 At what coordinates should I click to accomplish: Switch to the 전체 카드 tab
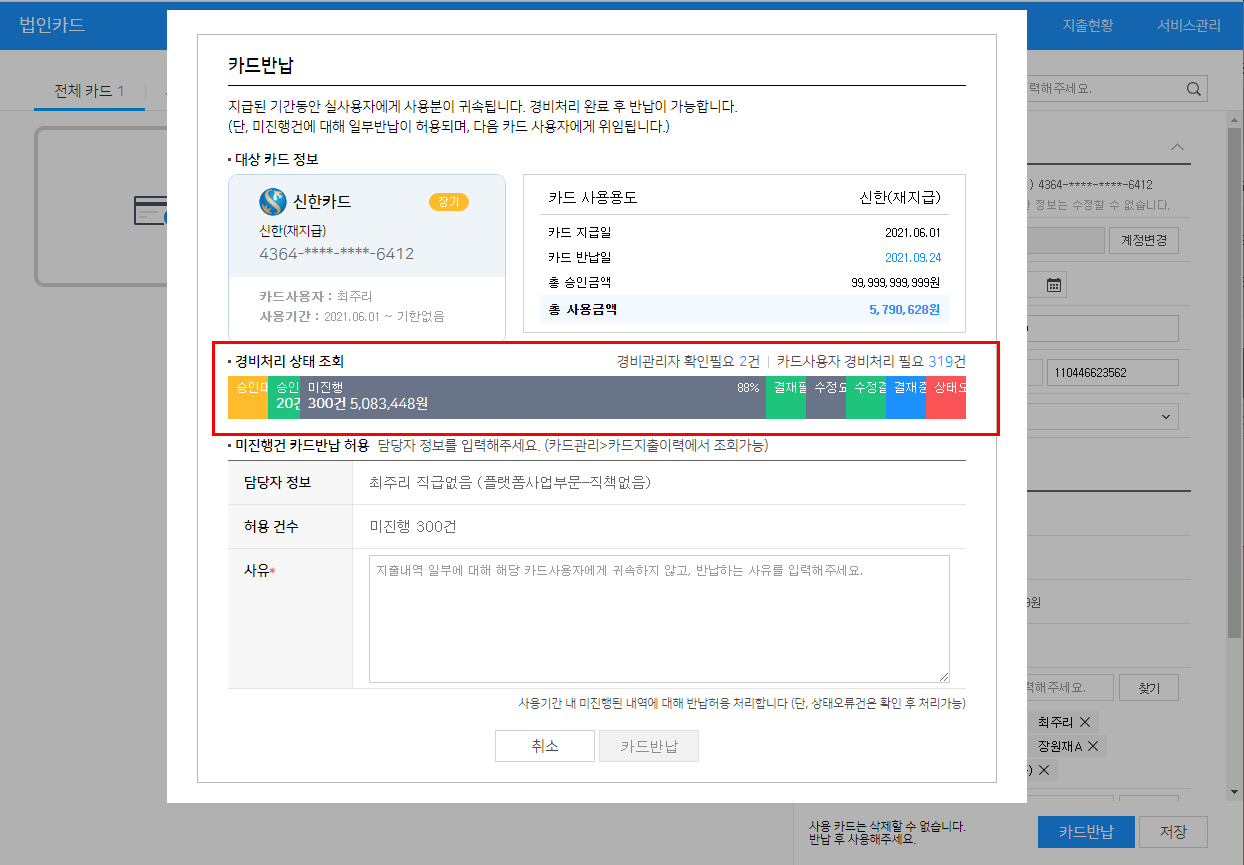(x=89, y=91)
